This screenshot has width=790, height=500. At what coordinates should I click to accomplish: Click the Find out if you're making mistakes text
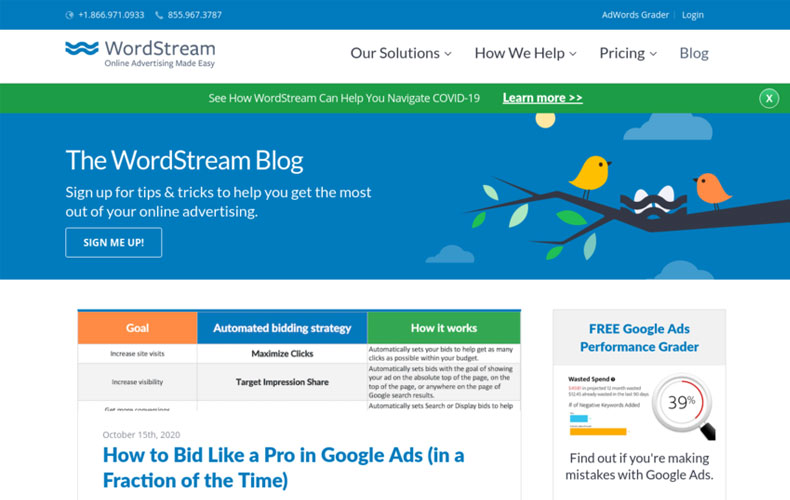(x=639, y=466)
